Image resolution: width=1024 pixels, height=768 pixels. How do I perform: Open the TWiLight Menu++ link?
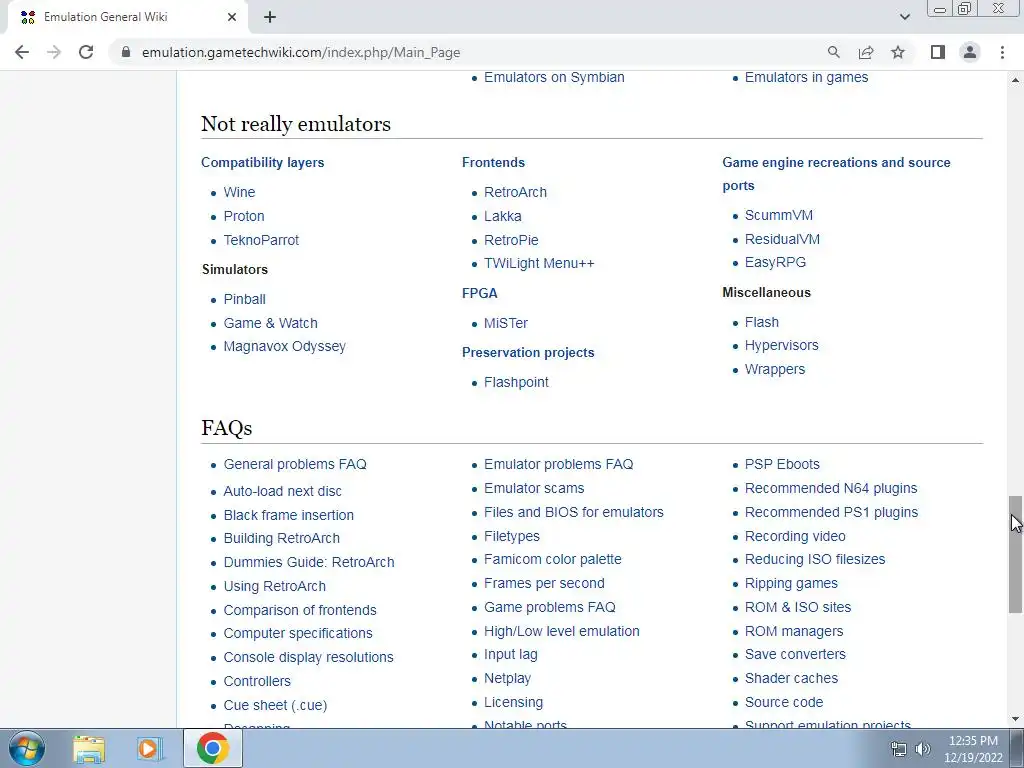(539, 264)
